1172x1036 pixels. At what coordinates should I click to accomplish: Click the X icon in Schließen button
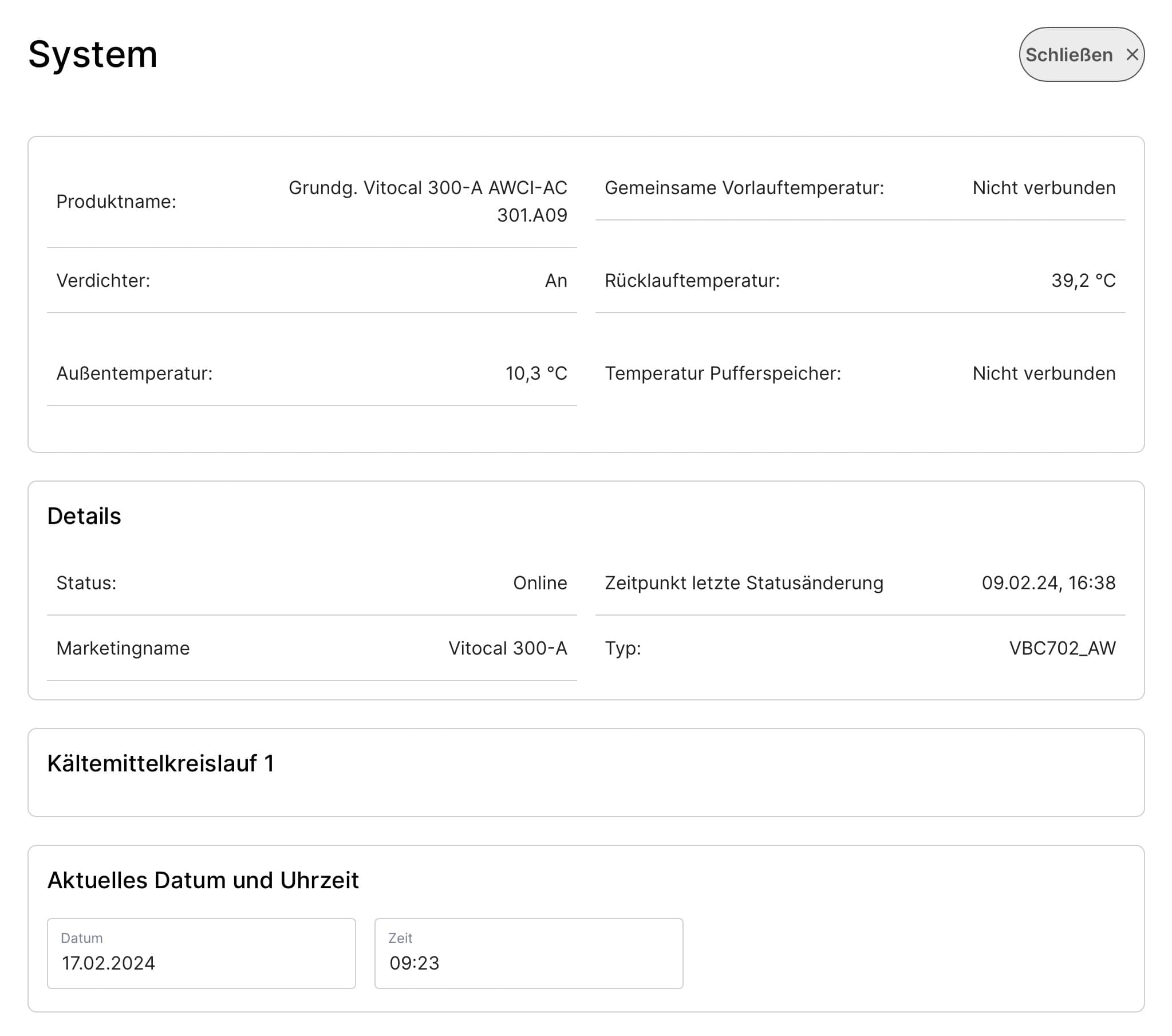[1132, 54]
